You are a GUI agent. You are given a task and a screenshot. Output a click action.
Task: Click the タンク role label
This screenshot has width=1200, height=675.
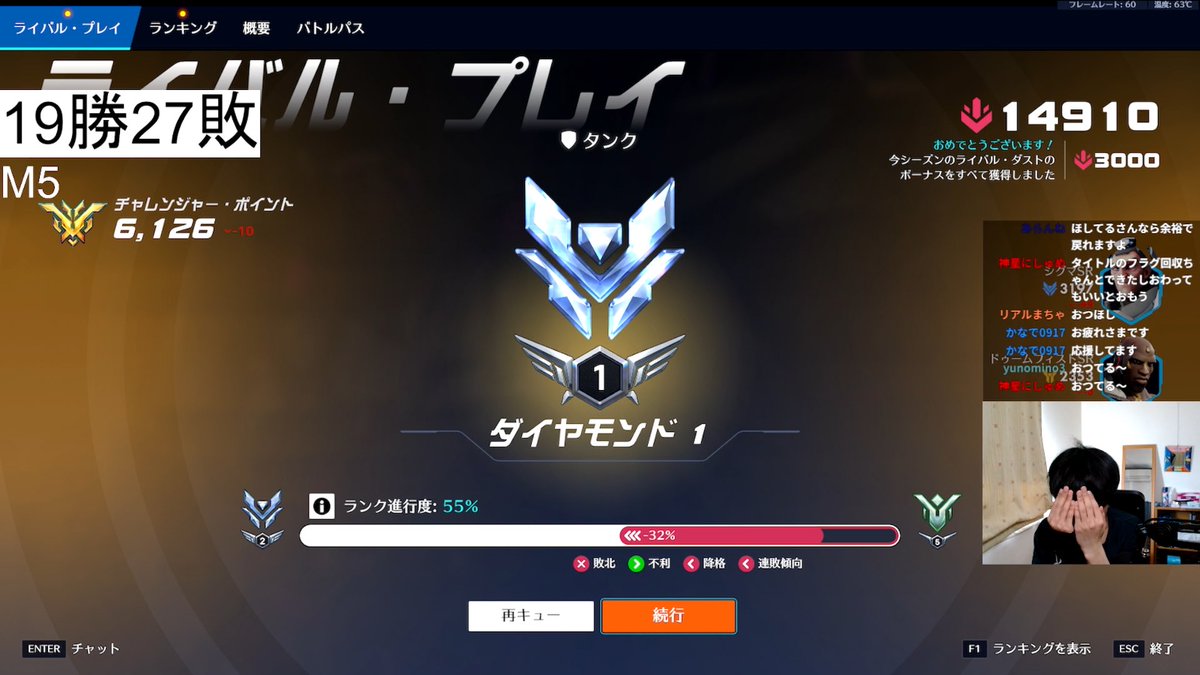608,141
